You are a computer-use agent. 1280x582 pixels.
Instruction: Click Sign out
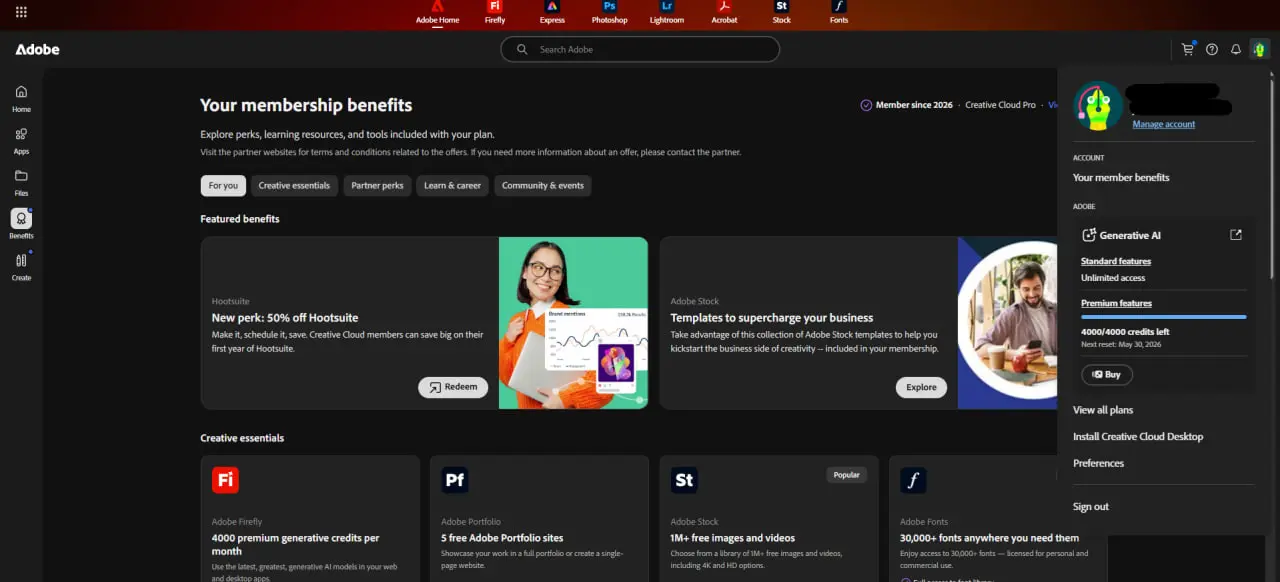1091,507
